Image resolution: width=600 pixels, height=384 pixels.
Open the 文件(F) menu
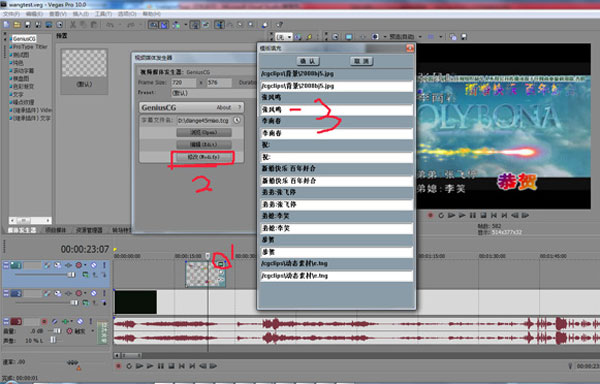point(11,14)
